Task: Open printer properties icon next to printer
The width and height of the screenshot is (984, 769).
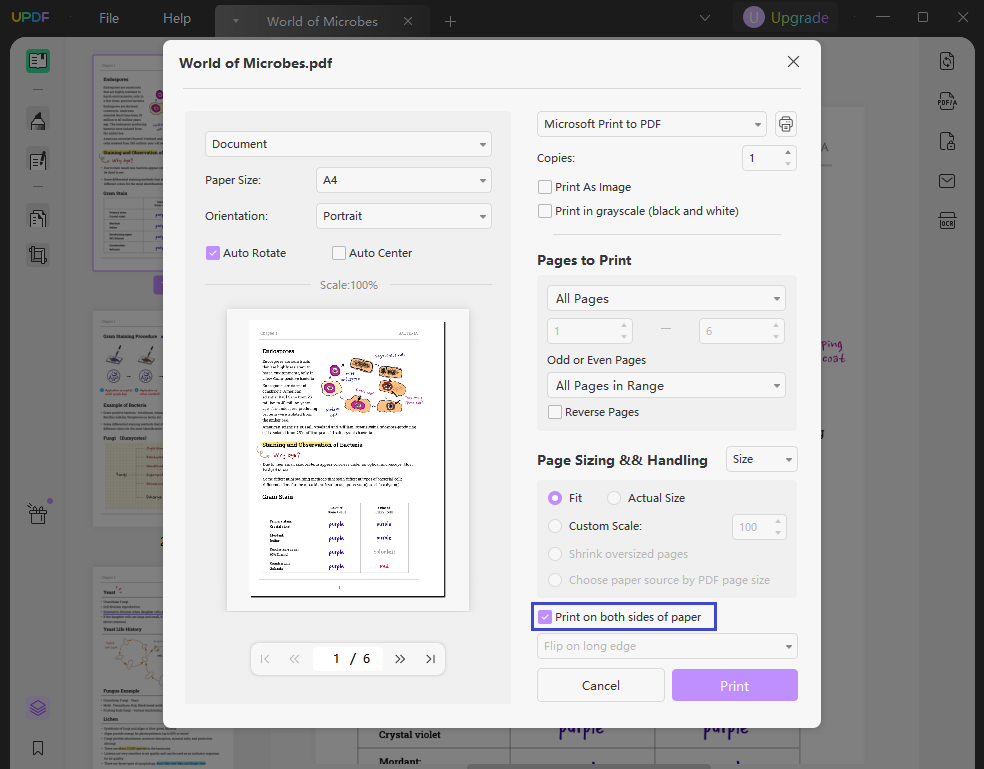Action: [x=786, y=124]
